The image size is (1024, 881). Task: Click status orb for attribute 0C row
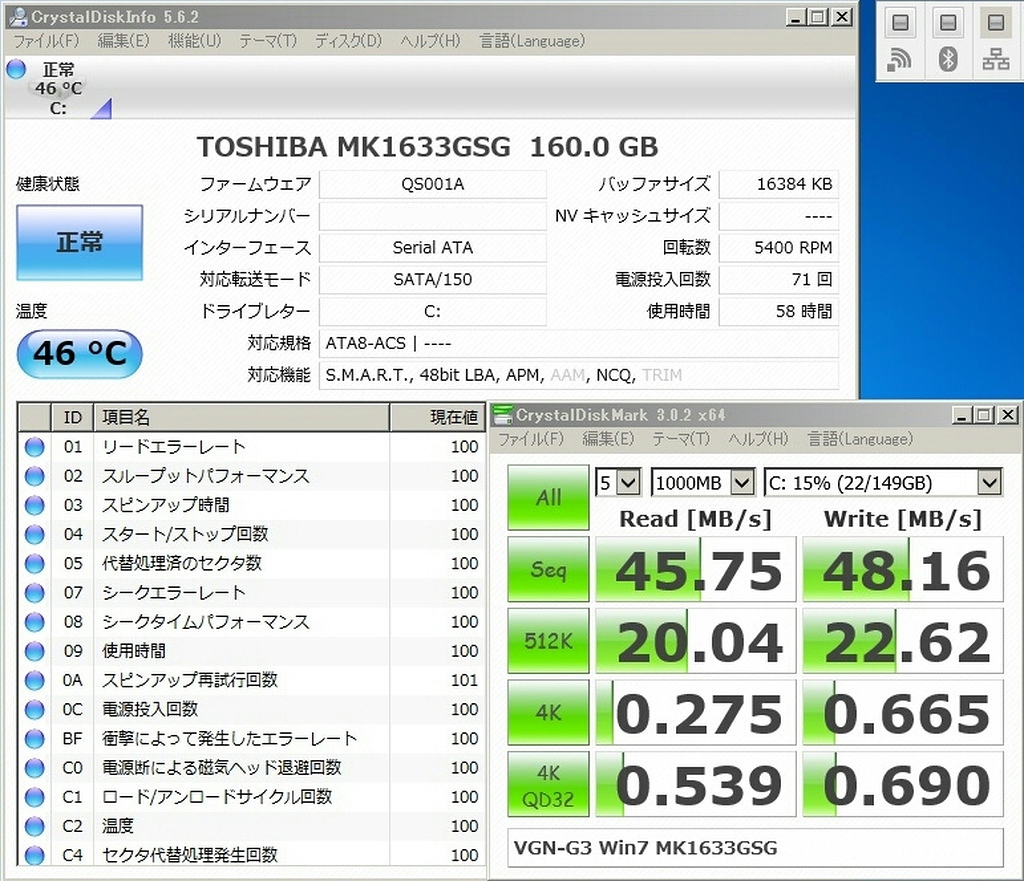[x=35, y=709]
